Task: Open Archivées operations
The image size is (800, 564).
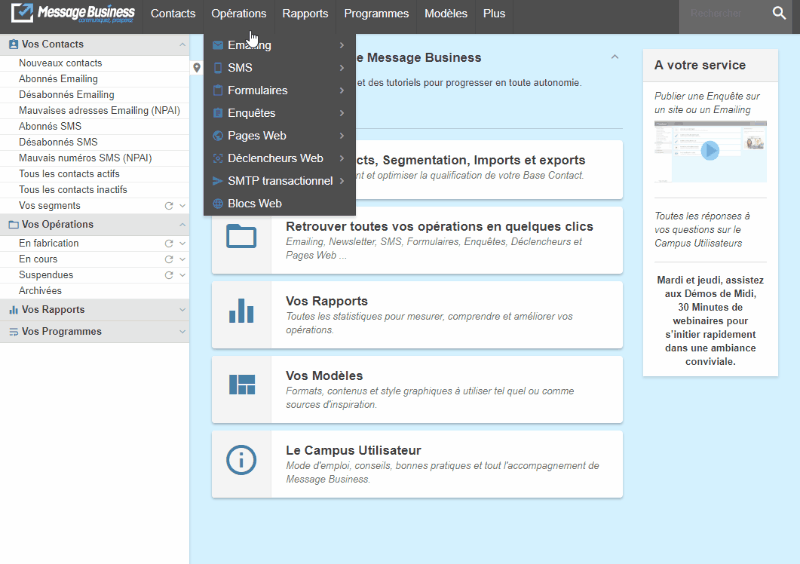Action: click(40, 290)
